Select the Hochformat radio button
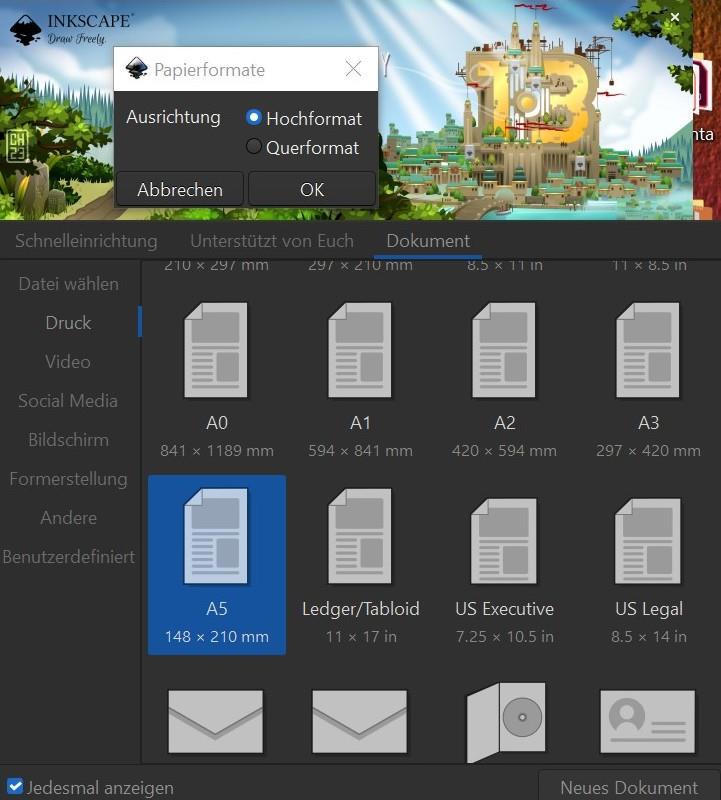The image size is (721, 800). tap(254, 118)
